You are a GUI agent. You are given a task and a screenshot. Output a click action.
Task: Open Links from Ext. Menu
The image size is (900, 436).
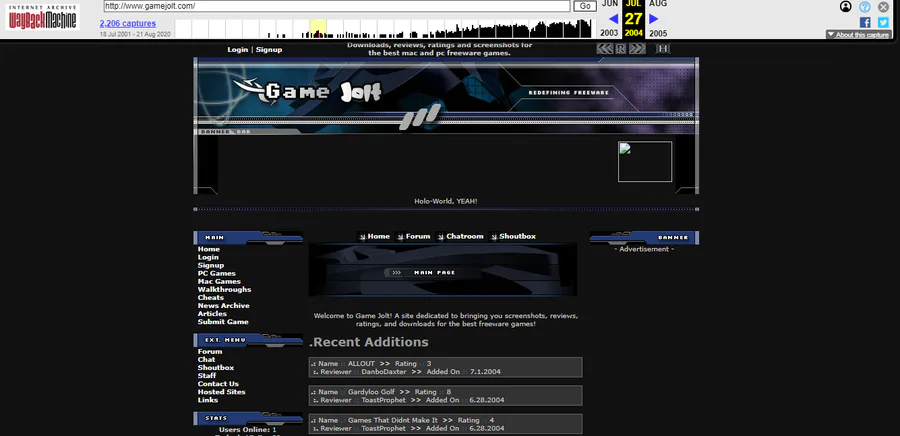[x=208, y=400]
